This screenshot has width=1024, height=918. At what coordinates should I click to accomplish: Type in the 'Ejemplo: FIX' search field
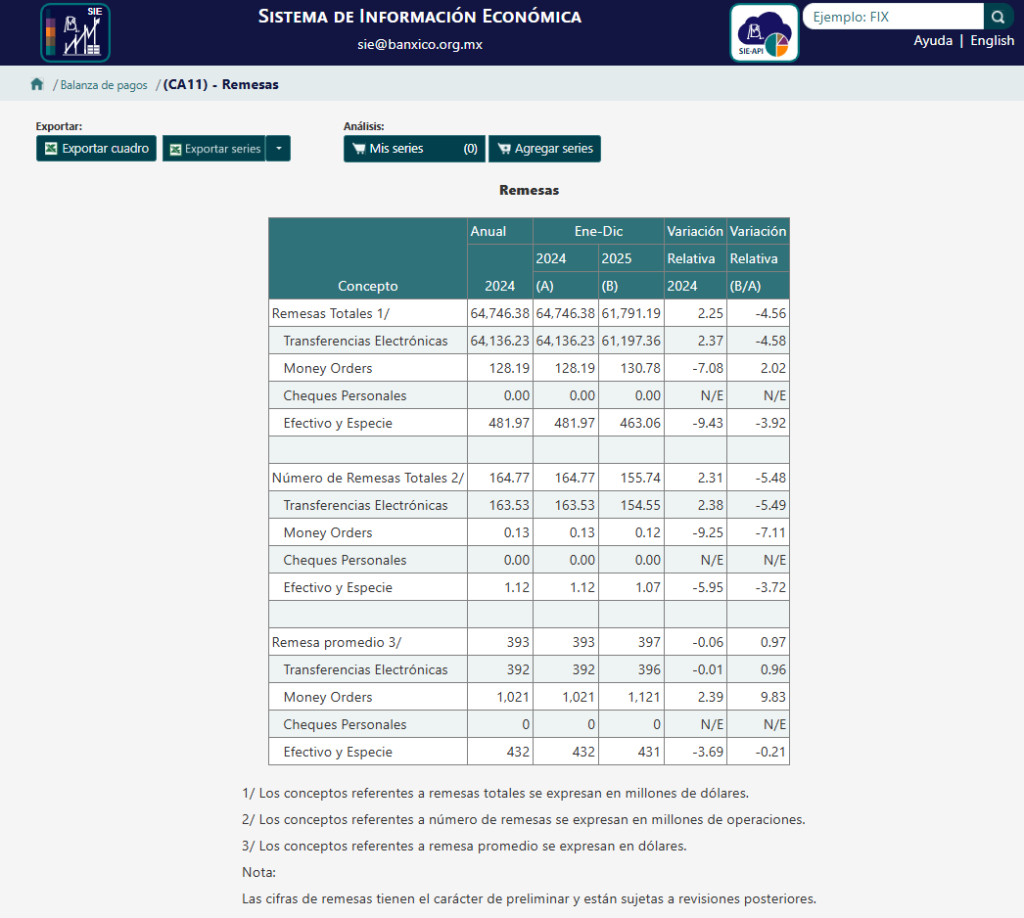(892, 17)
